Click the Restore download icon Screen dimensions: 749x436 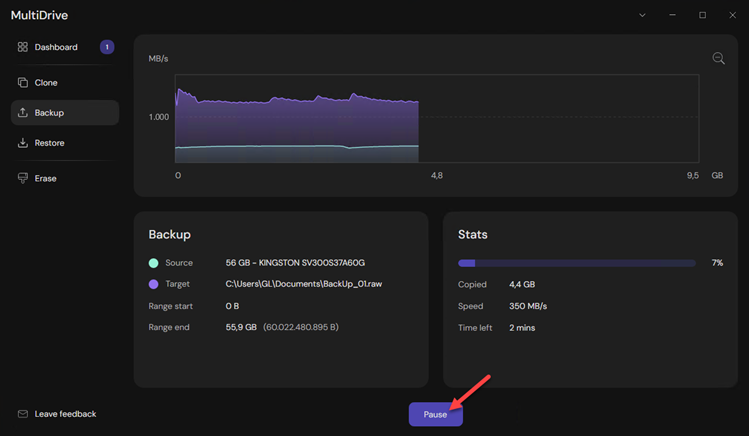point(23,143)
